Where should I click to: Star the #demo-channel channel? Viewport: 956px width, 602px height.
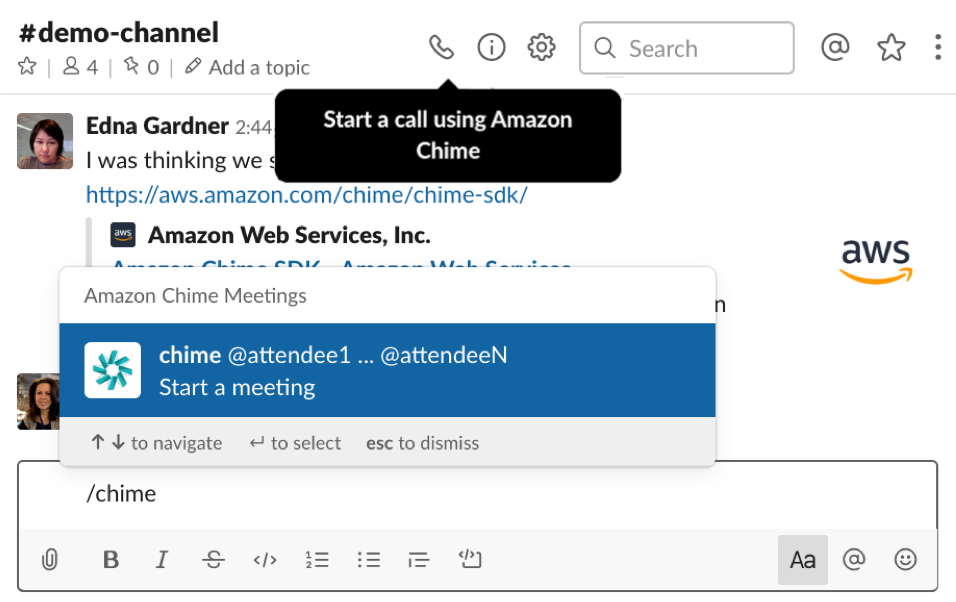pyautogui.click(x=27, y=67)
